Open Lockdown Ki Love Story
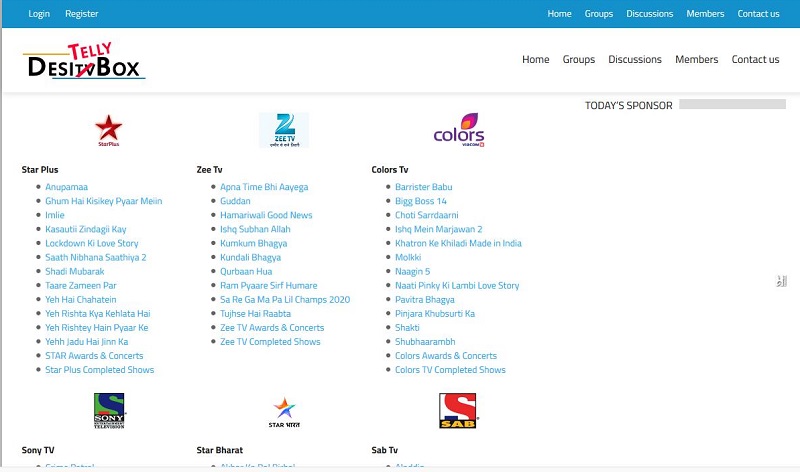Image resolution: width=800 pixels, height=472 pixels. pyautogui.click(x=92, y=243)
